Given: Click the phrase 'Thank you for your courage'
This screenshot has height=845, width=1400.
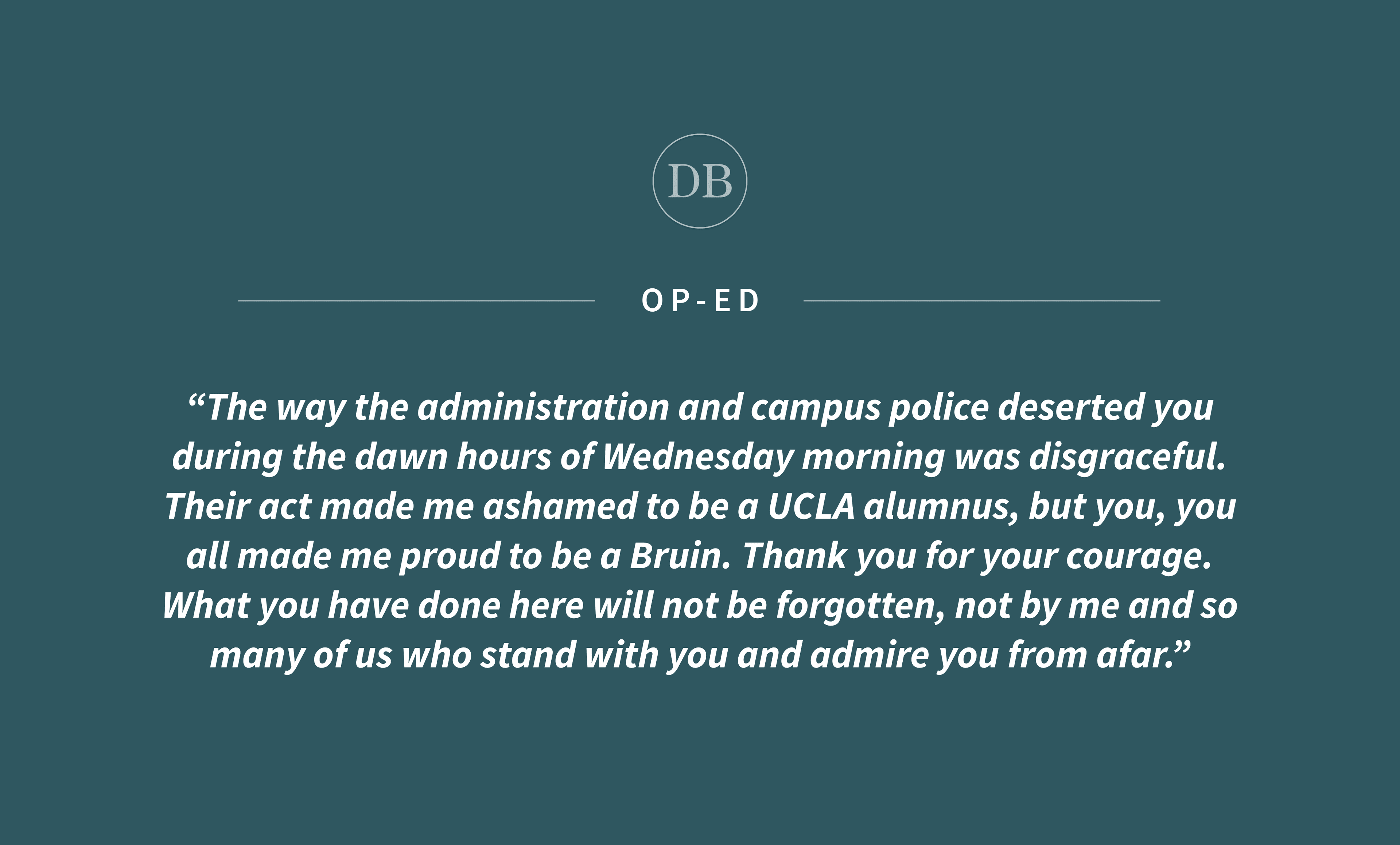Looking at the screenshot, I should (977, 556).
